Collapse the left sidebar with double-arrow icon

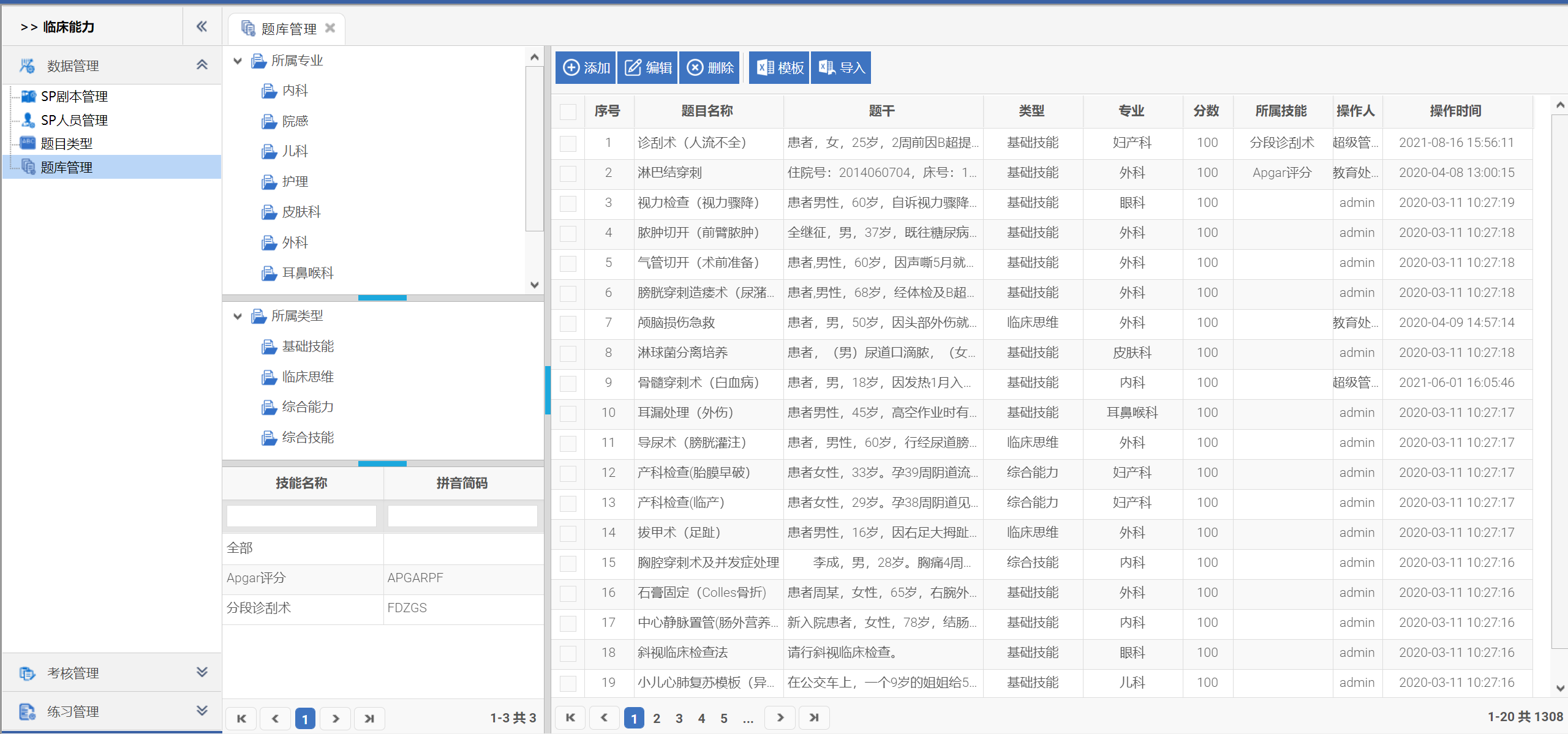[202, 26]
